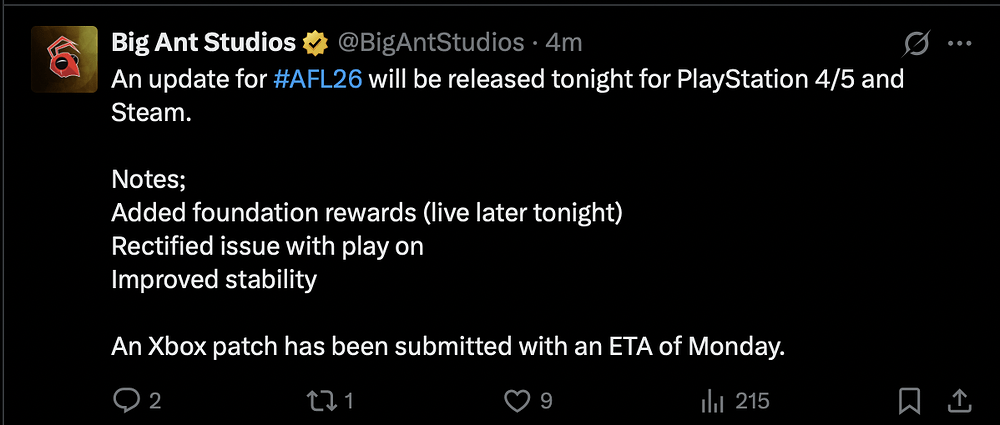Click the repost count of 1

(348, 401)
